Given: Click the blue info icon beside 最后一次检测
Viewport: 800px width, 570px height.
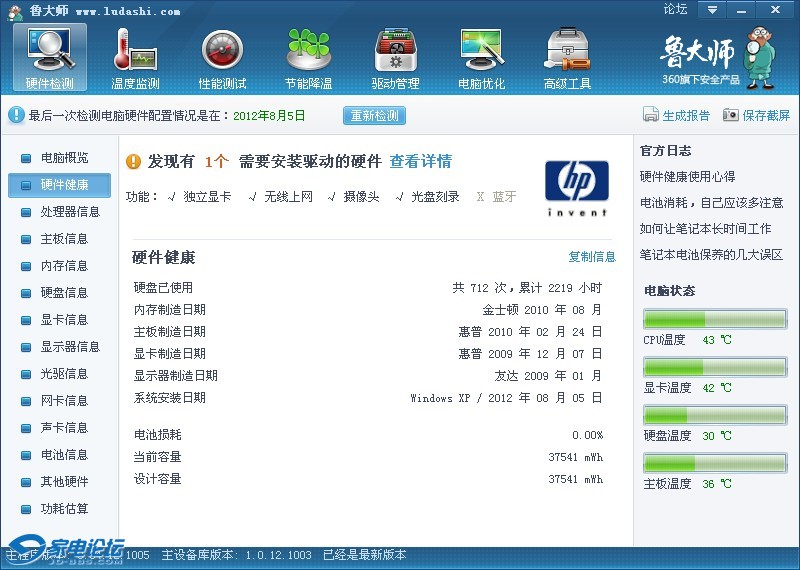Looking at the screenshot, I should (16, 115).
